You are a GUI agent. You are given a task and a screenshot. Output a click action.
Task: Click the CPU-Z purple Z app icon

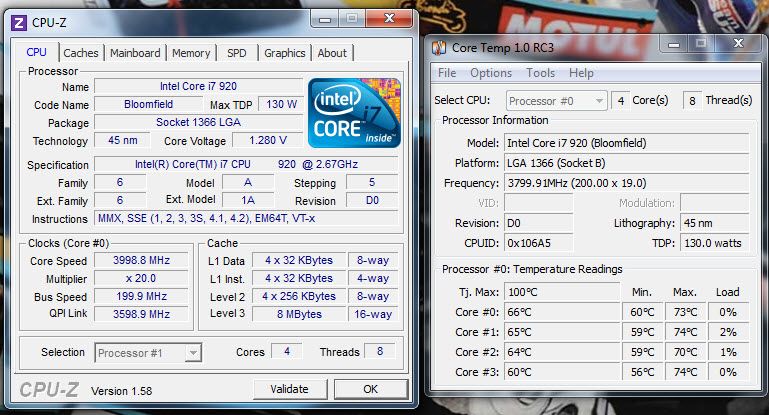(x=19, y=23)
